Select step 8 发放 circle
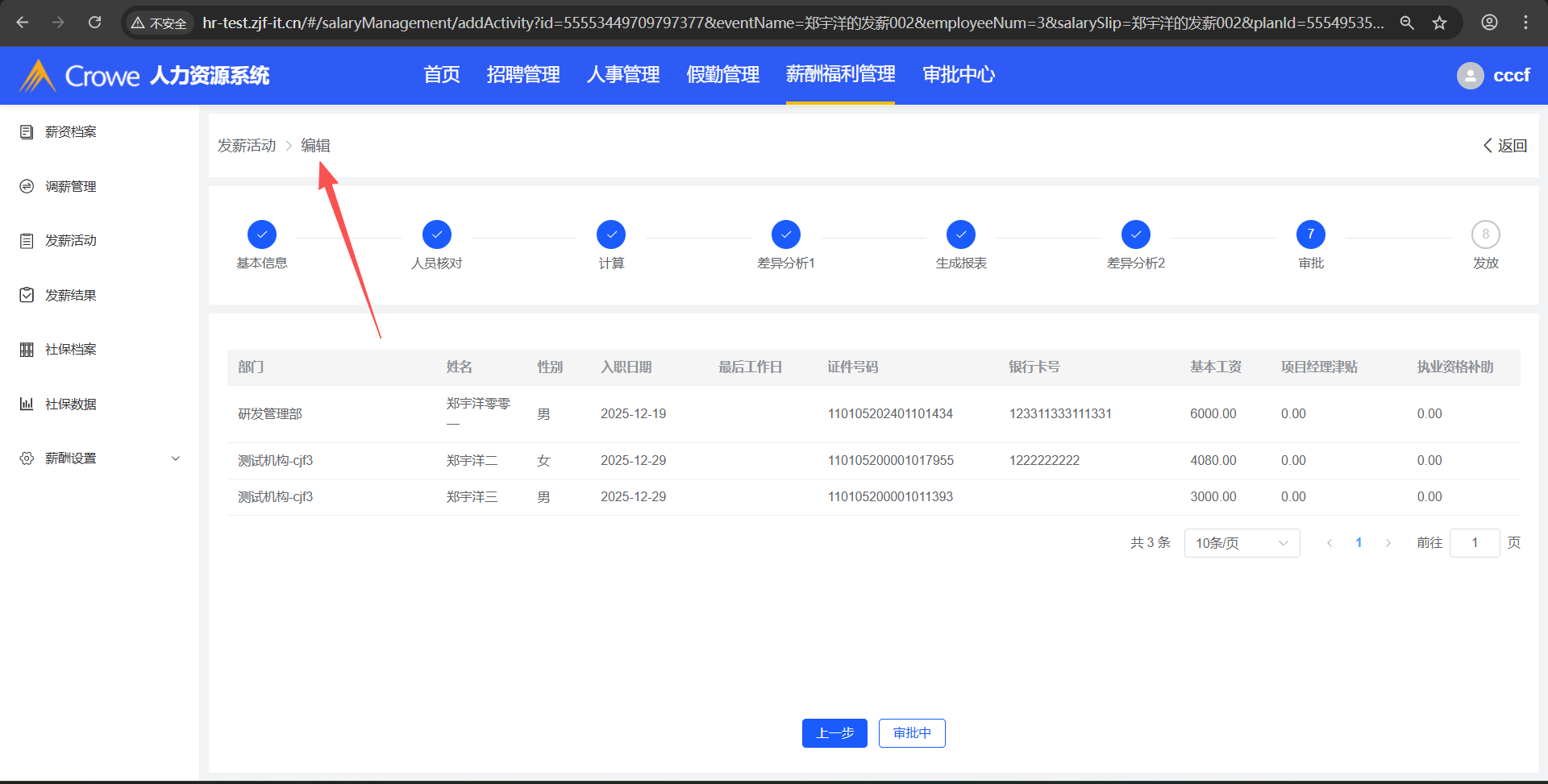1548x784 pixels. click(x=1485, y=234)
